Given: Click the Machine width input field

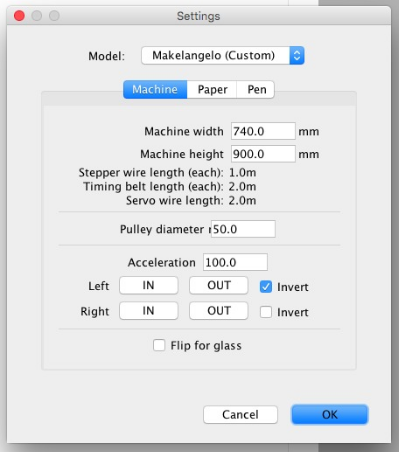Looking at the screenshot, I should point(263,131).
